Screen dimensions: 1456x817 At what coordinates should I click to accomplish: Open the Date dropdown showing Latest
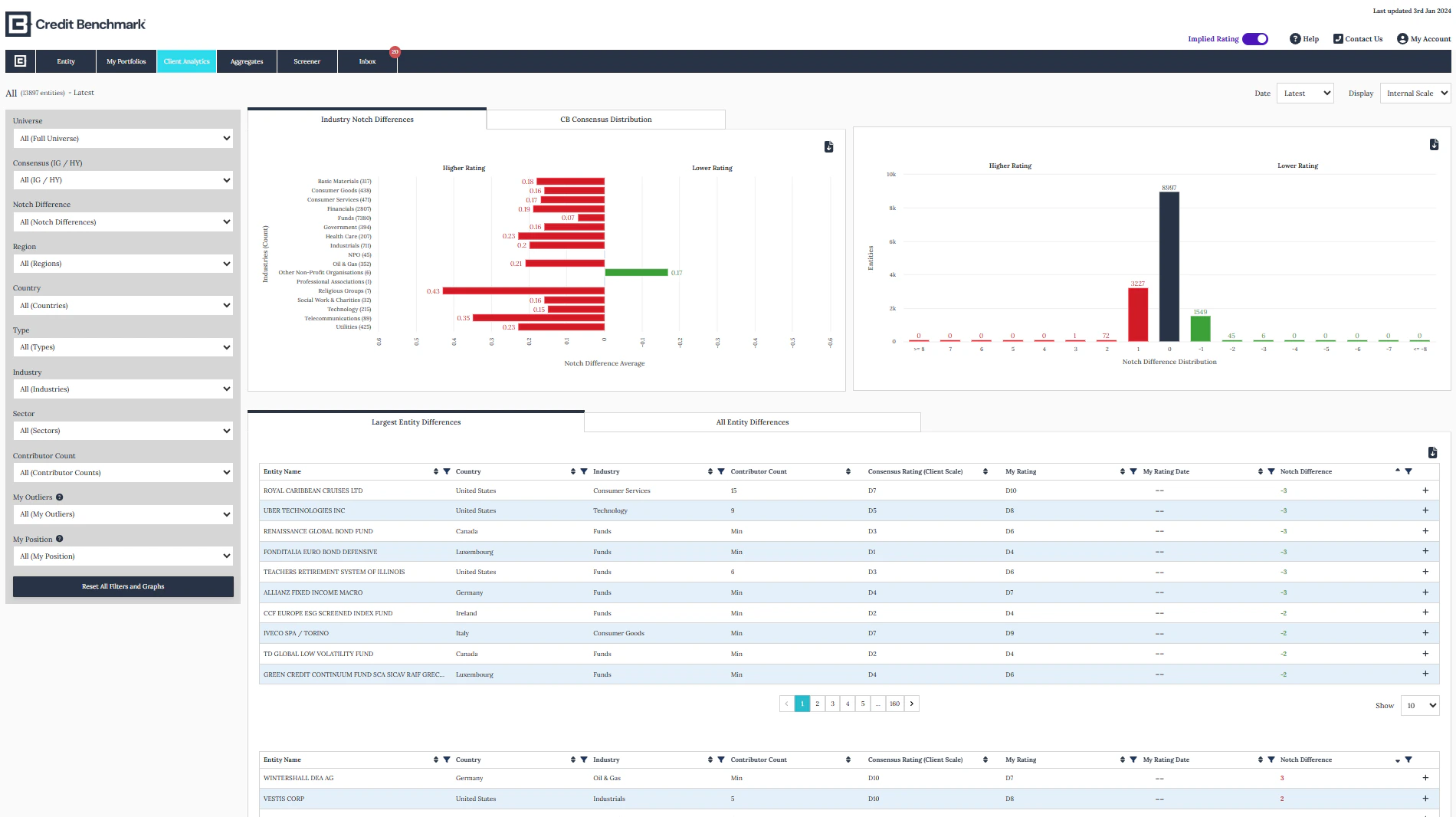(1304, 93)
